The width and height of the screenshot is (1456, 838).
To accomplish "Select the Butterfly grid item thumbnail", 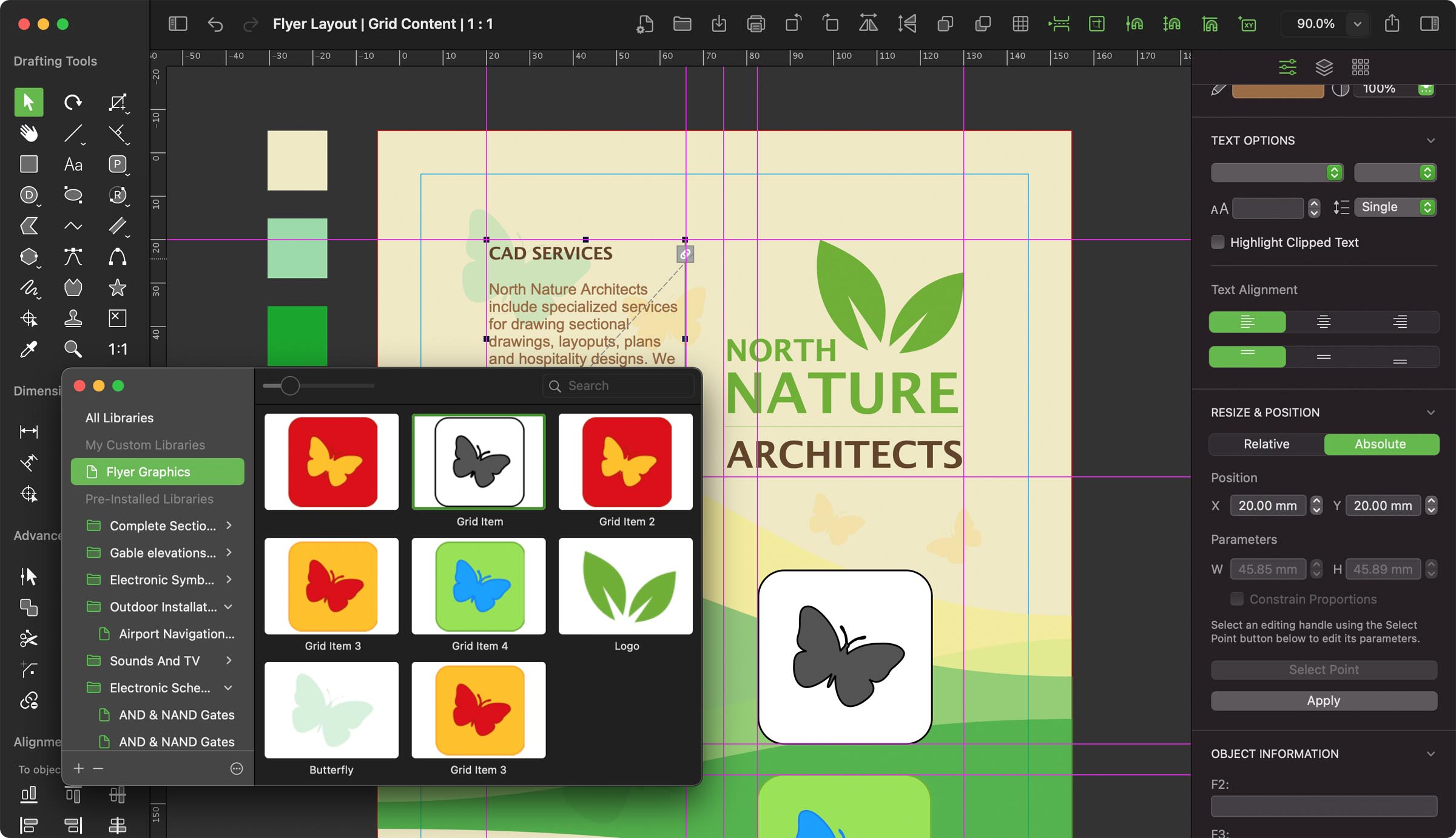I will pyautogui.click(x=334, y=710).
